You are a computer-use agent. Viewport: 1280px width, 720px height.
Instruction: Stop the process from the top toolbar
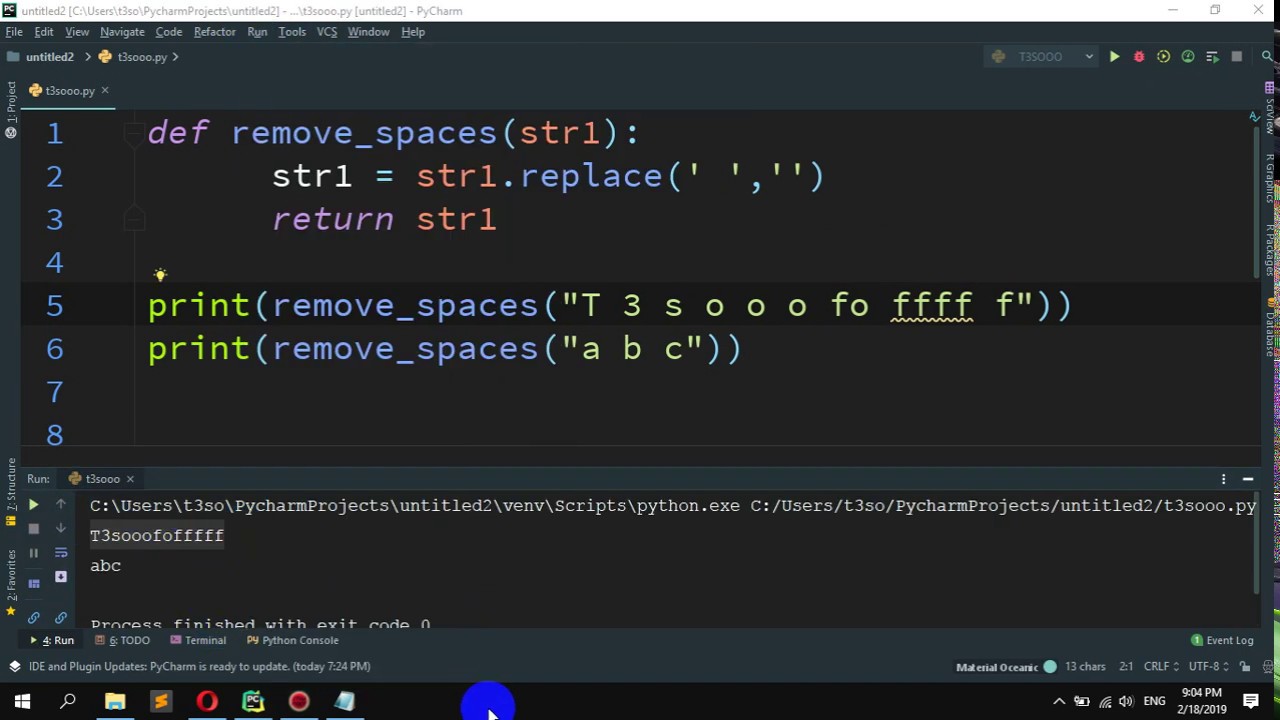click(x=1236, y=57)
